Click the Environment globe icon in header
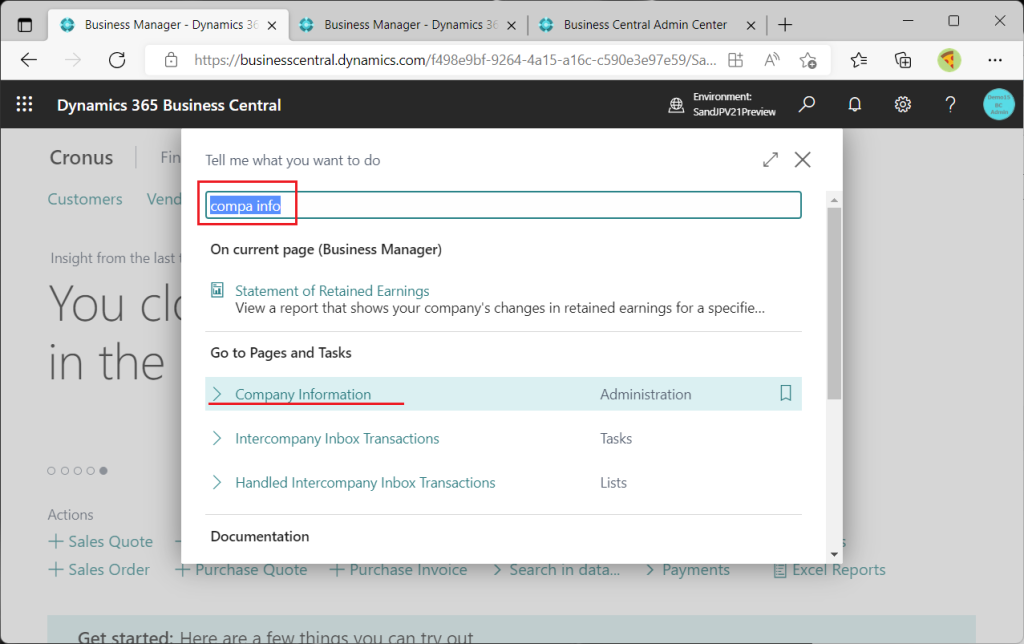The image size is (1024, 644). point(676,105)
